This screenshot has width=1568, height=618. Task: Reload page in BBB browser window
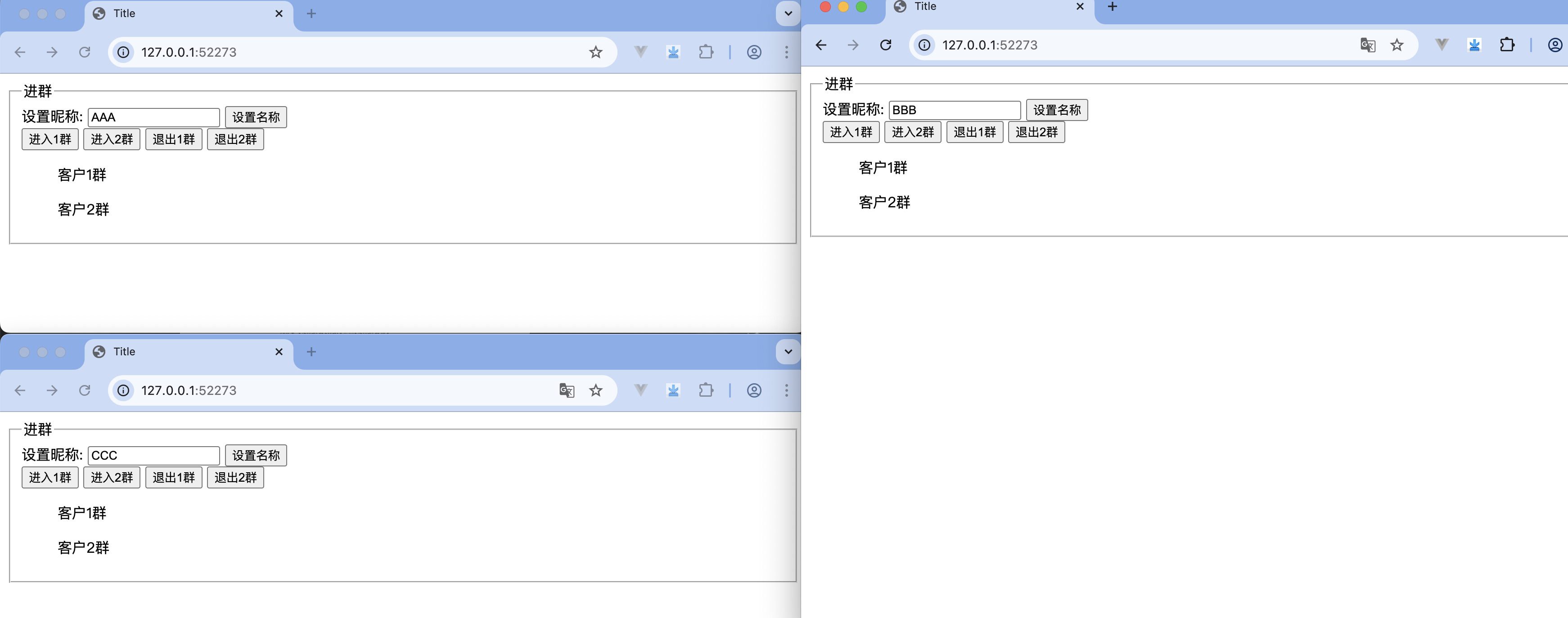[x=886, y=45]
